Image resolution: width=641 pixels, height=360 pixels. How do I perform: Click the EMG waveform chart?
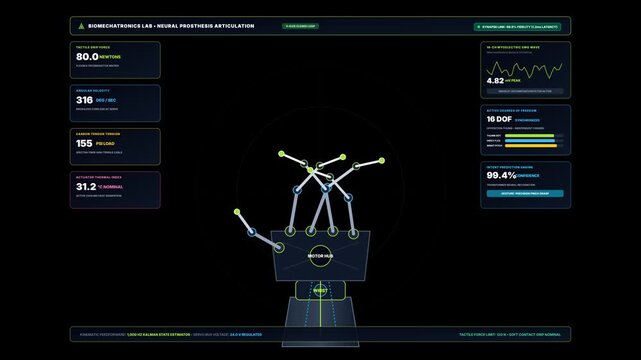524,69
